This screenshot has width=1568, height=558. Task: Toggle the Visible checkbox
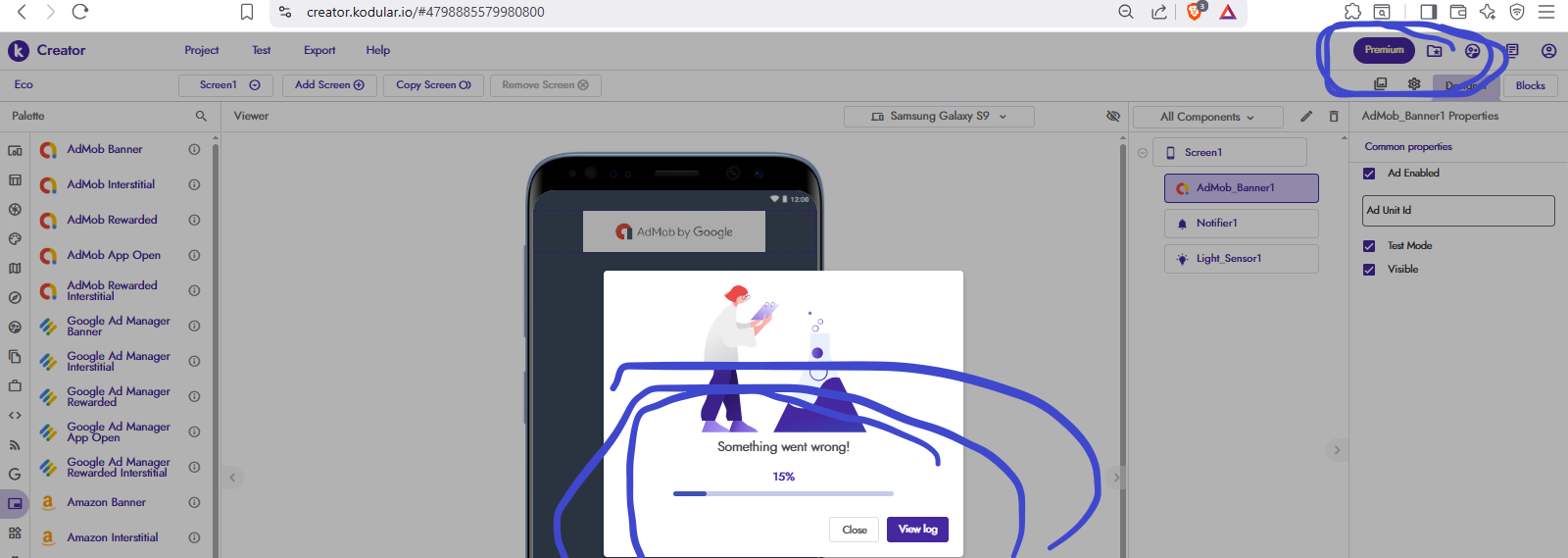[x=1369, y=270]
